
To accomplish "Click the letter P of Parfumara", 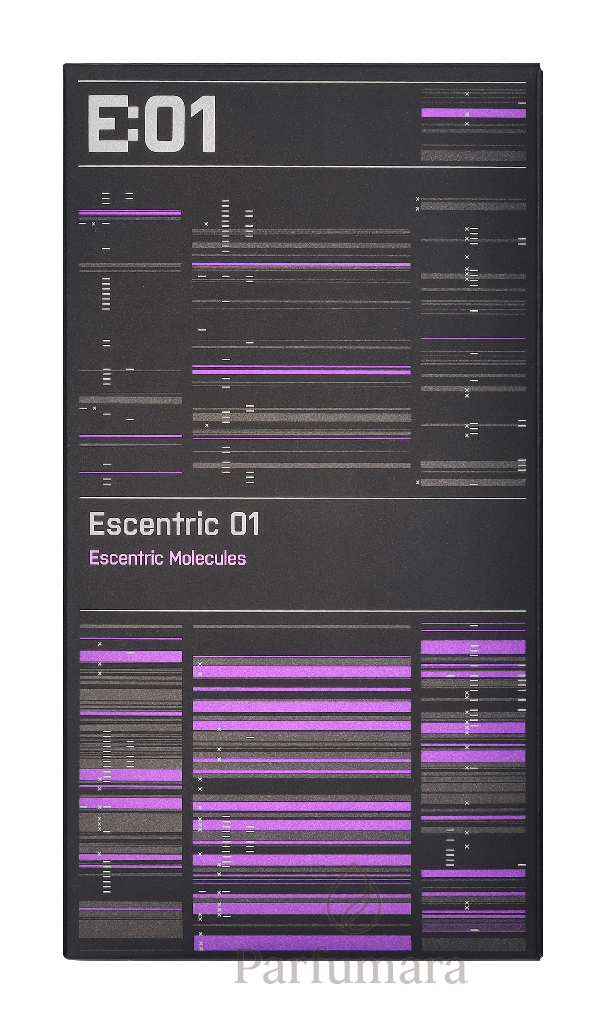I will point(249,967).
